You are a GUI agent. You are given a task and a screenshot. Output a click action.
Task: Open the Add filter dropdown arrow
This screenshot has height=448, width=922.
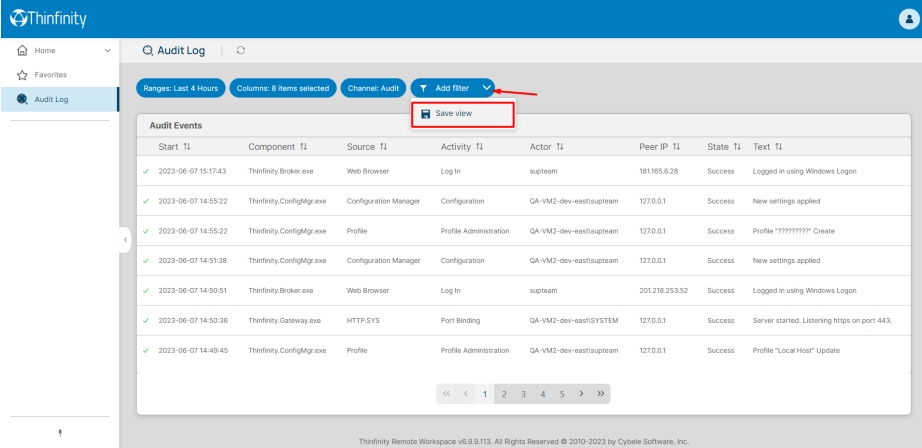pyautogui.click(x=487, y=88)
